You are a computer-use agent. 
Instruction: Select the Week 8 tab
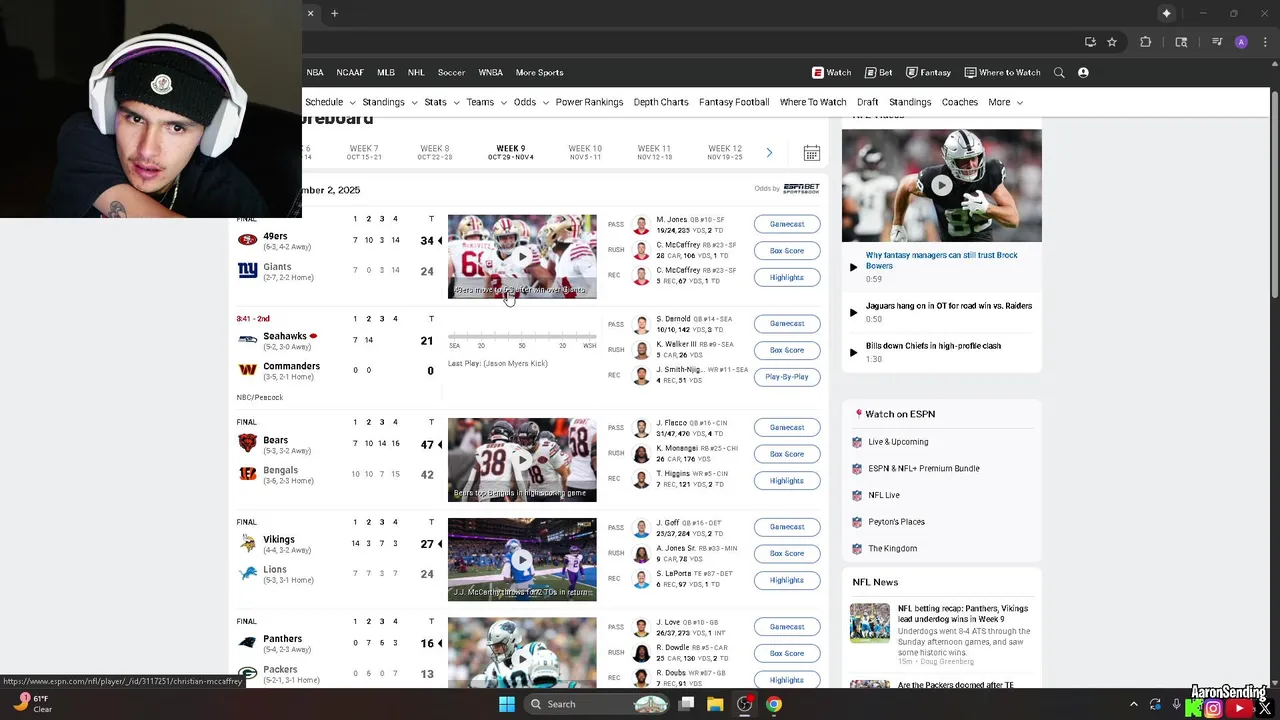(435, 152)
